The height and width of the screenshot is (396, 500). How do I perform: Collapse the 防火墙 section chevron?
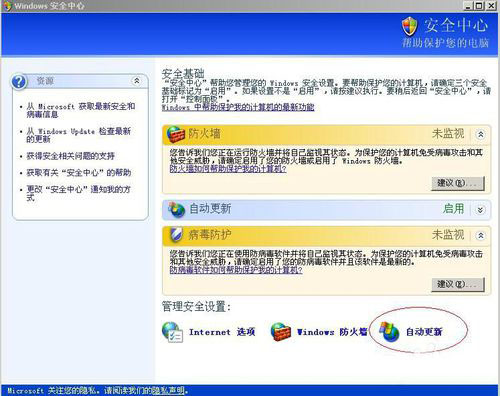[480, 134]
